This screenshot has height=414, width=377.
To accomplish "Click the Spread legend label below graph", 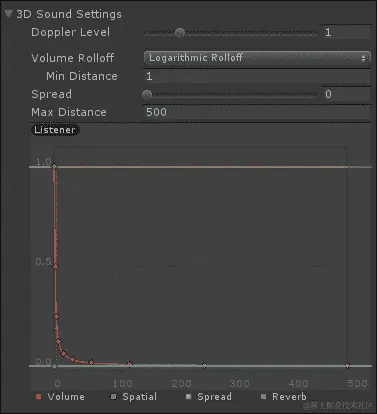I will [x=214, y=397].
